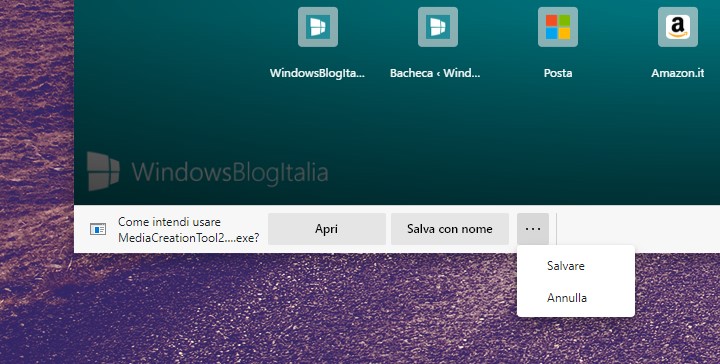Viewport: 720px width, 364px height.
Task: Toggle the three-dots more options button
Action: [533, 229]
